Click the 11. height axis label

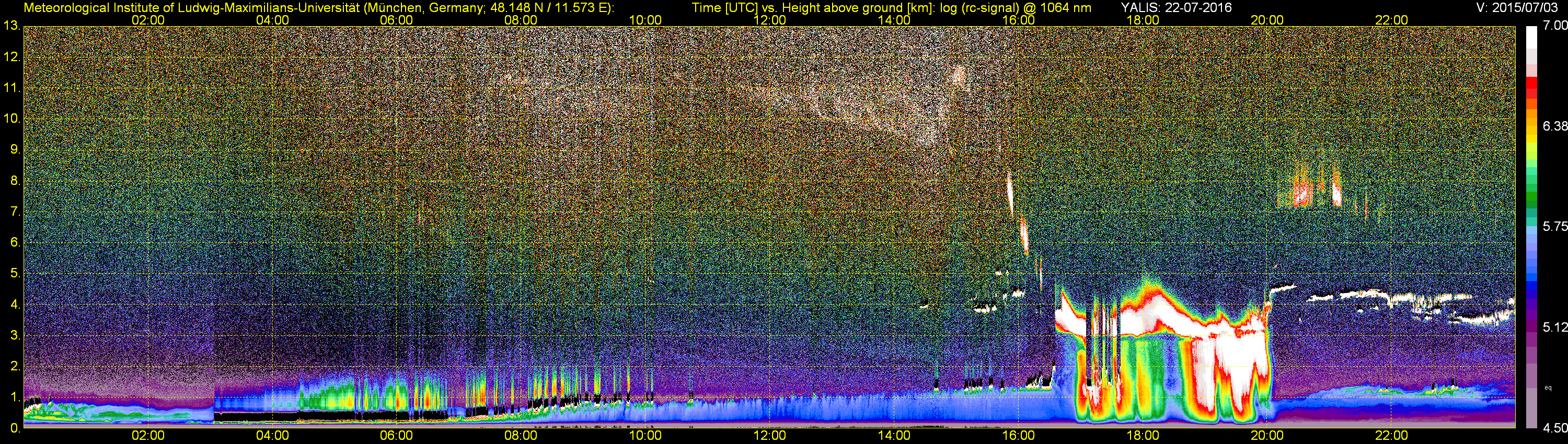coord(11,88)
